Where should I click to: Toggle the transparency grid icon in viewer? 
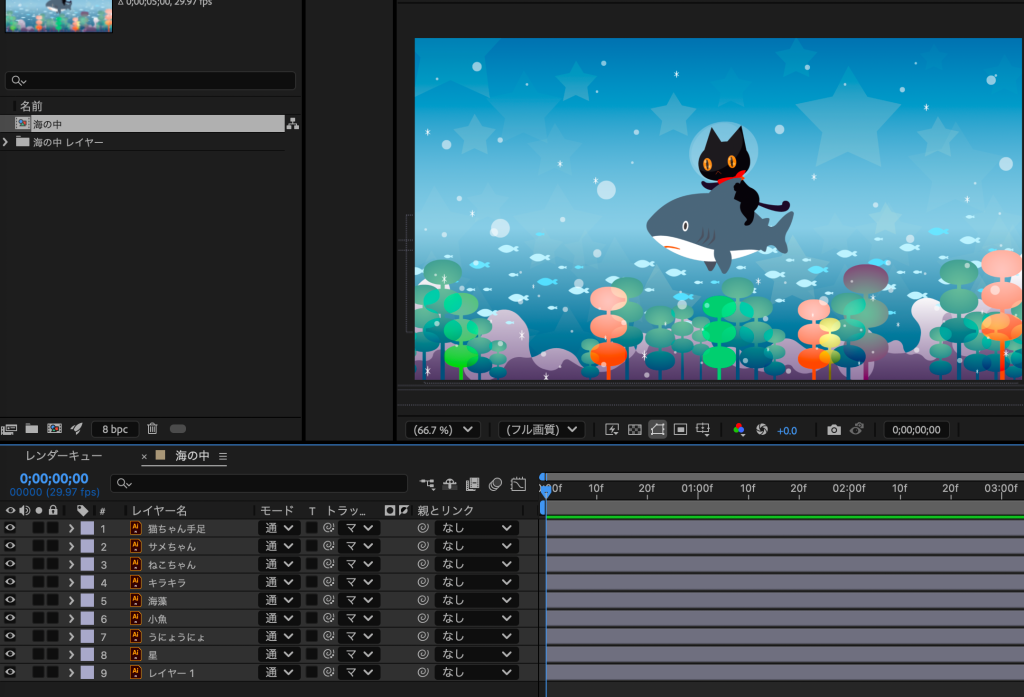[635, 430]
